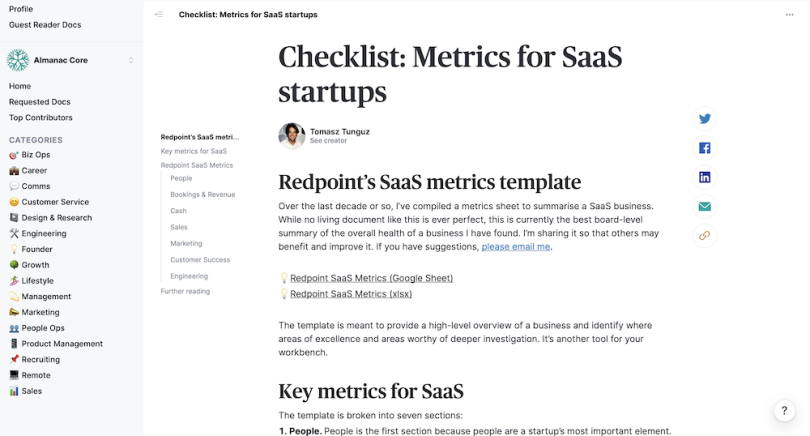Share the document via email icon
This screenshot has height=436, width=810.
[705, 207]
